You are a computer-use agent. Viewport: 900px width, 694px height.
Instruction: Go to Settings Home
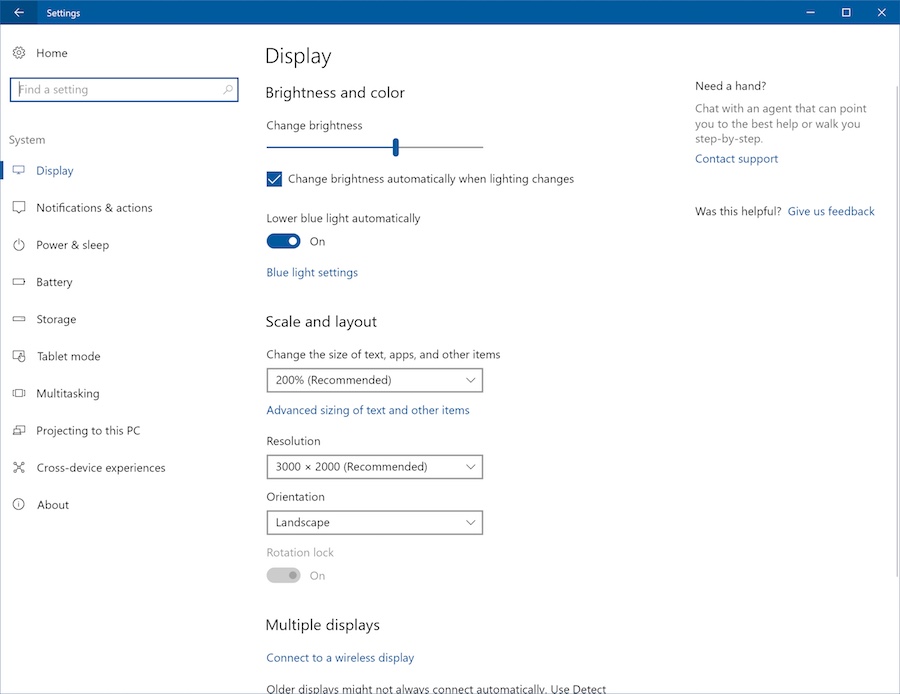(x=50, y=52)
